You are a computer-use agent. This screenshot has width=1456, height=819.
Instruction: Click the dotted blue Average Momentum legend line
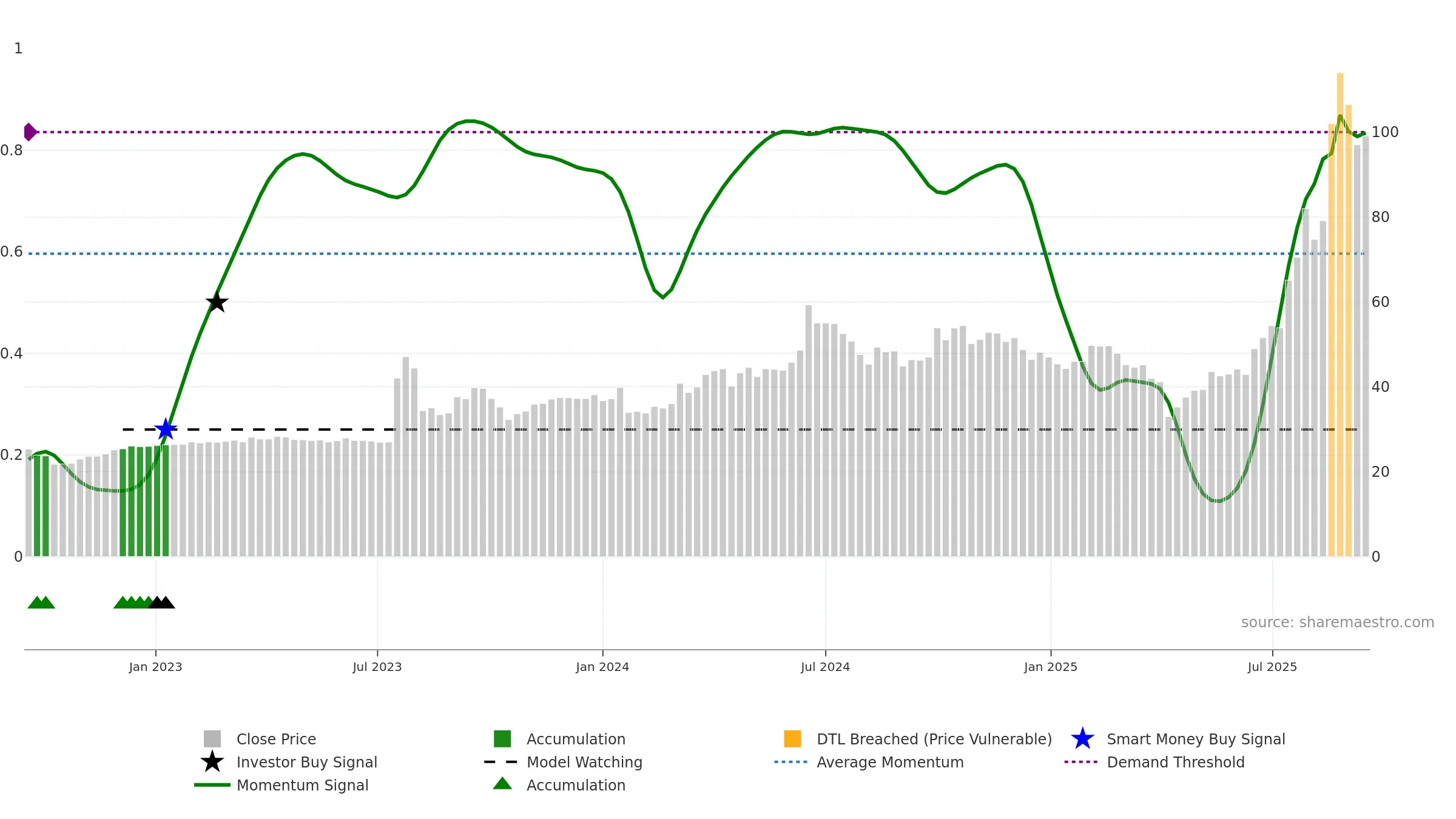(791, 761)
